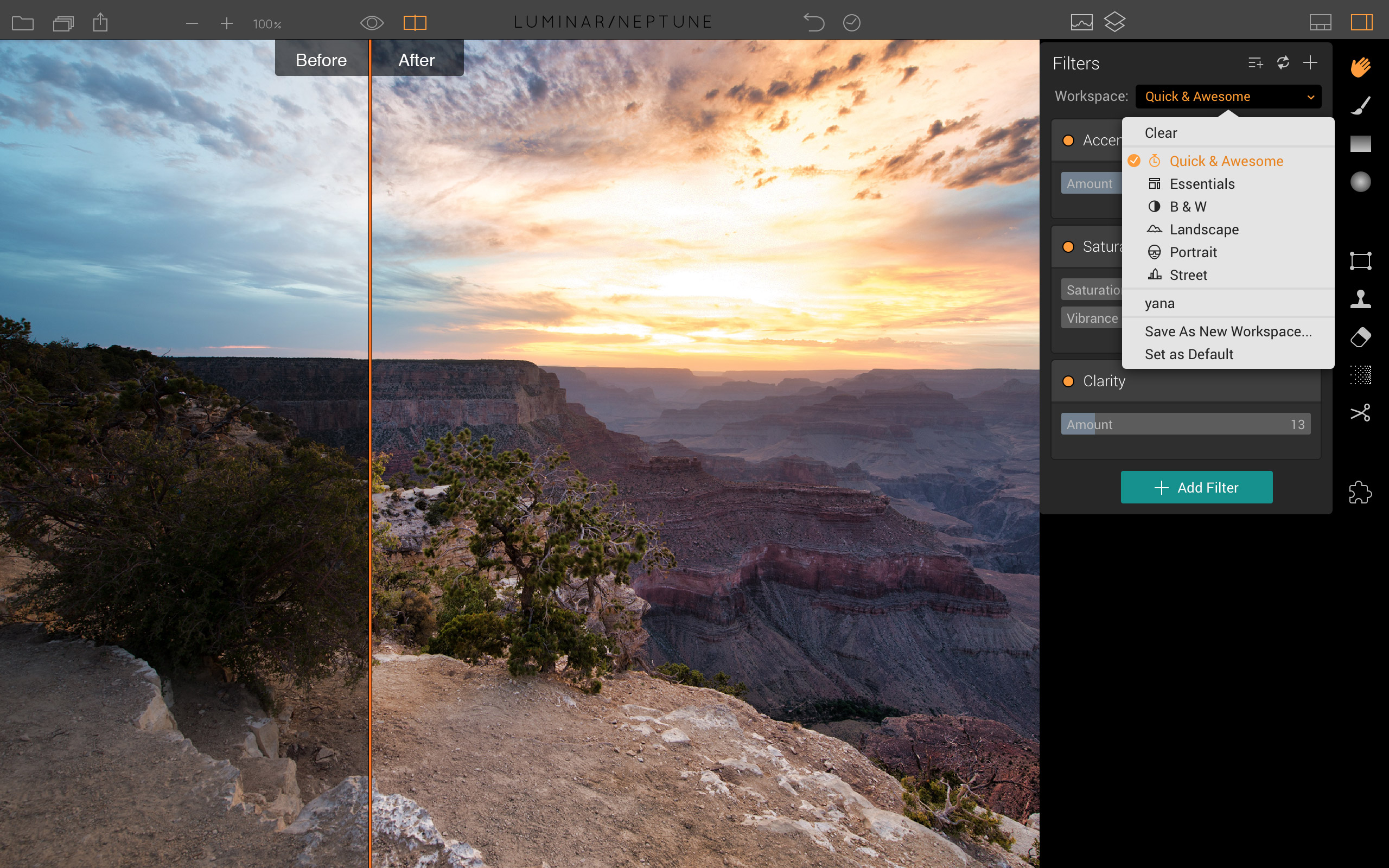The height and width of the screenshot is (868, 1389).
Task: Click the Add Filter button
Action: pos(1196,487)
